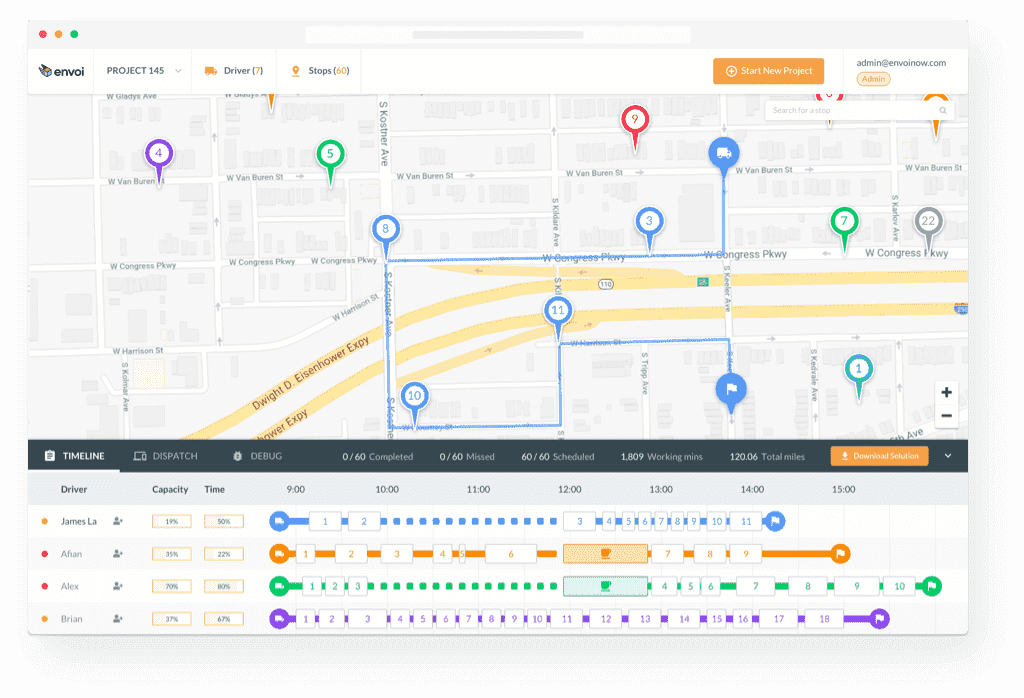
Task: Click Brian's 37% capacity bar
Action: (x=170, y=619)
